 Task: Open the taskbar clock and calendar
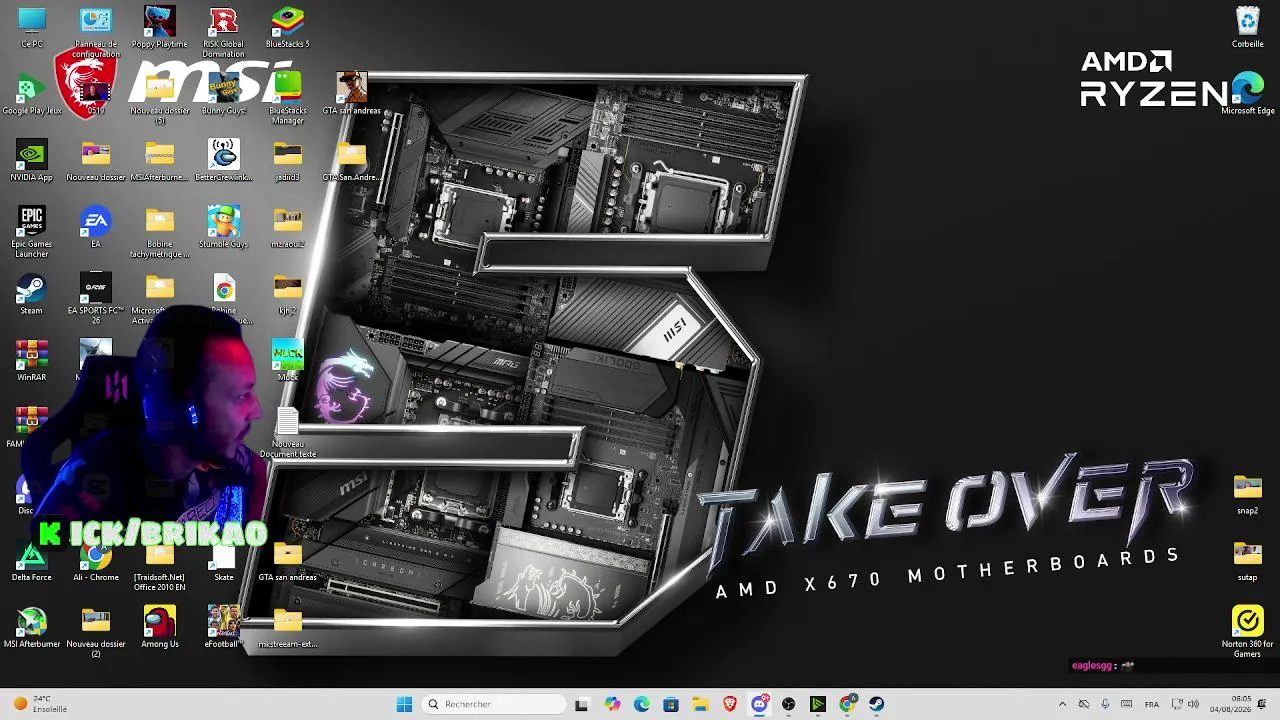(1230, 704)
